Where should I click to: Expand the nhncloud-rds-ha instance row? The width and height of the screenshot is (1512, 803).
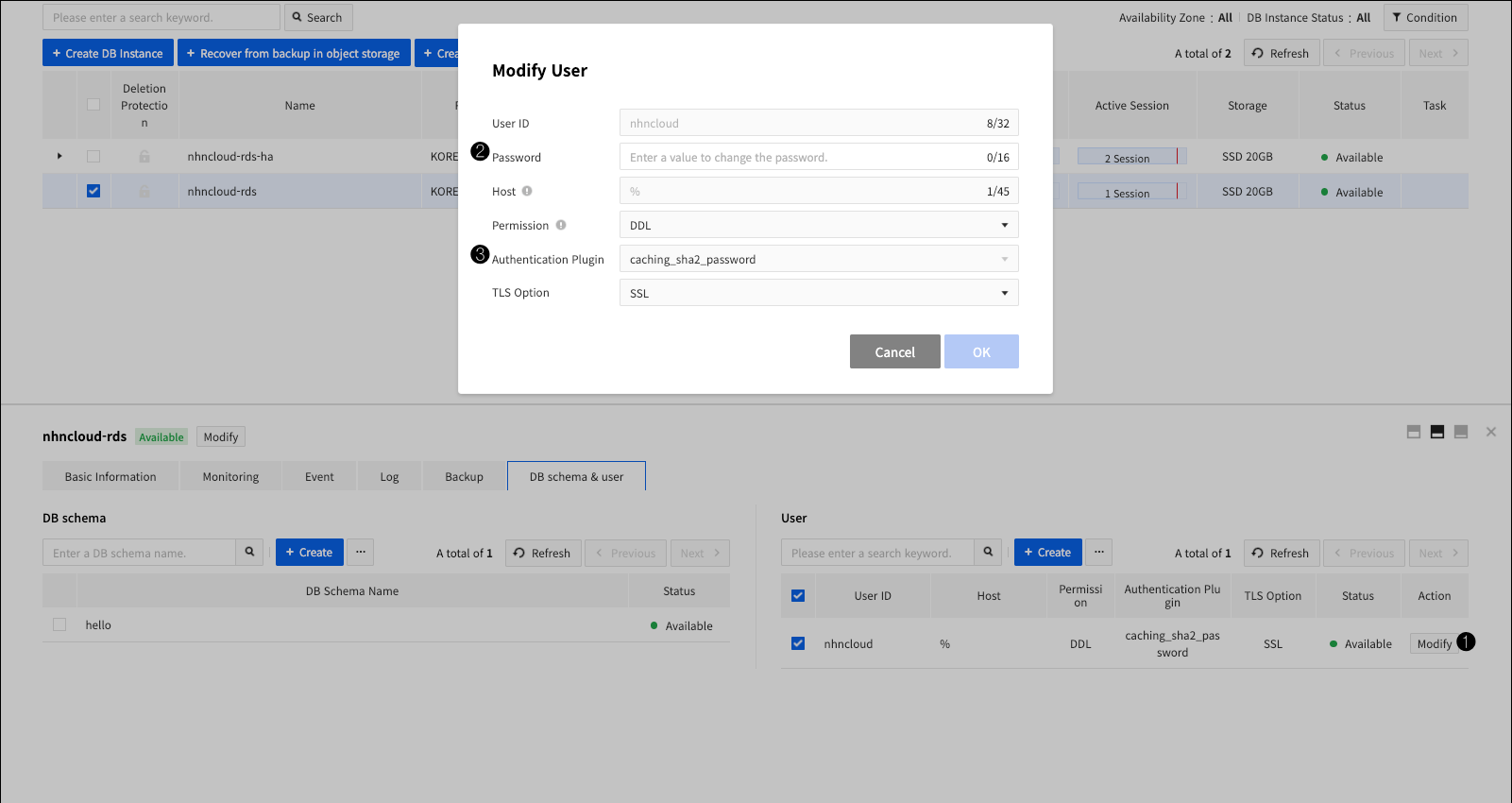coord(59,156)
